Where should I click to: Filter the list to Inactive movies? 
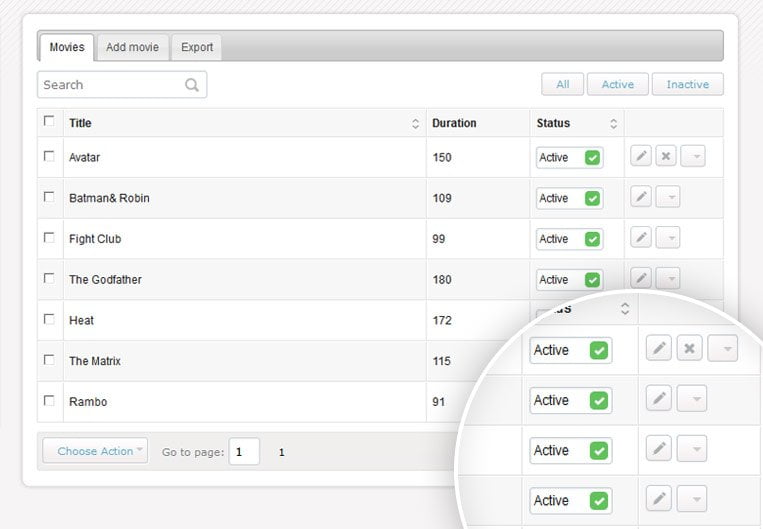point(688,84)
